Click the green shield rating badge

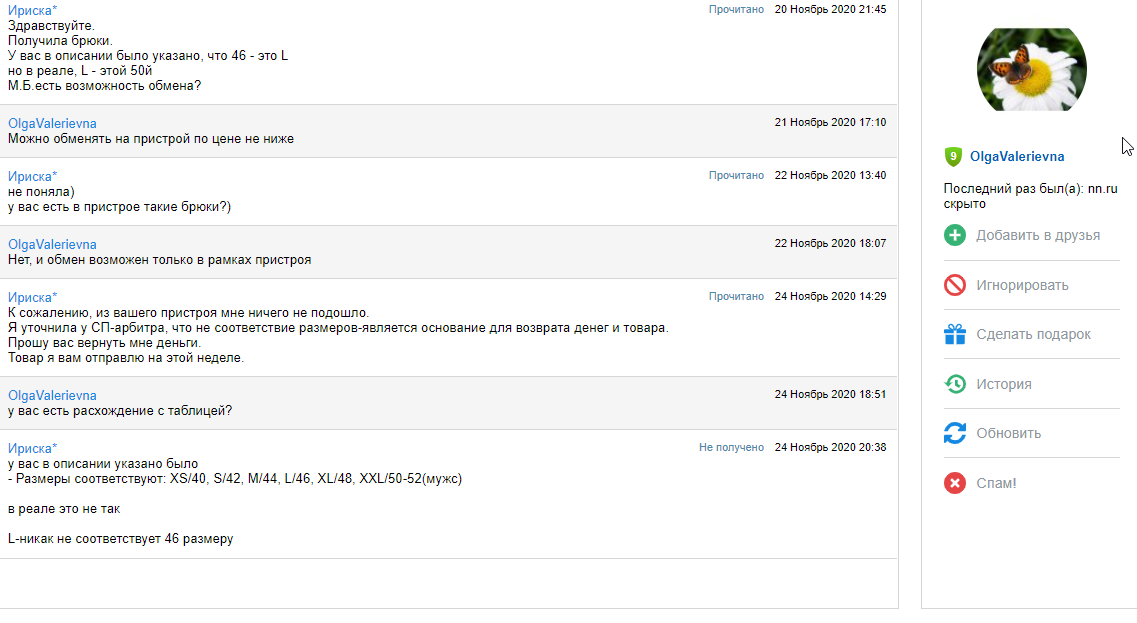pos(953,157)
